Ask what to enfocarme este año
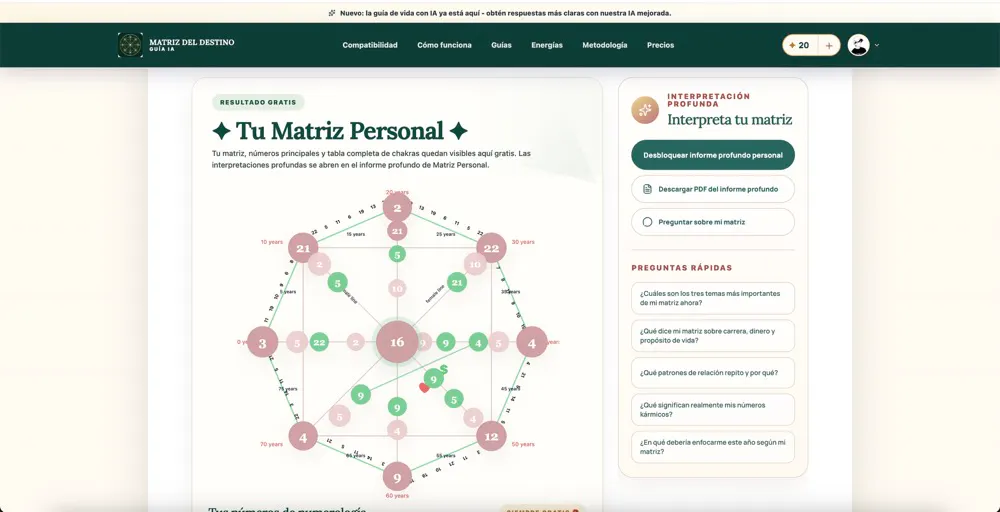The height and width of the screenshot is (512, 1000). coord(712,447)
